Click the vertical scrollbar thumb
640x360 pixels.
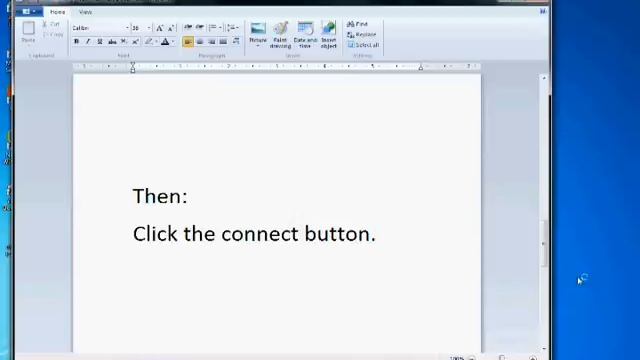[x=544, y=244]
